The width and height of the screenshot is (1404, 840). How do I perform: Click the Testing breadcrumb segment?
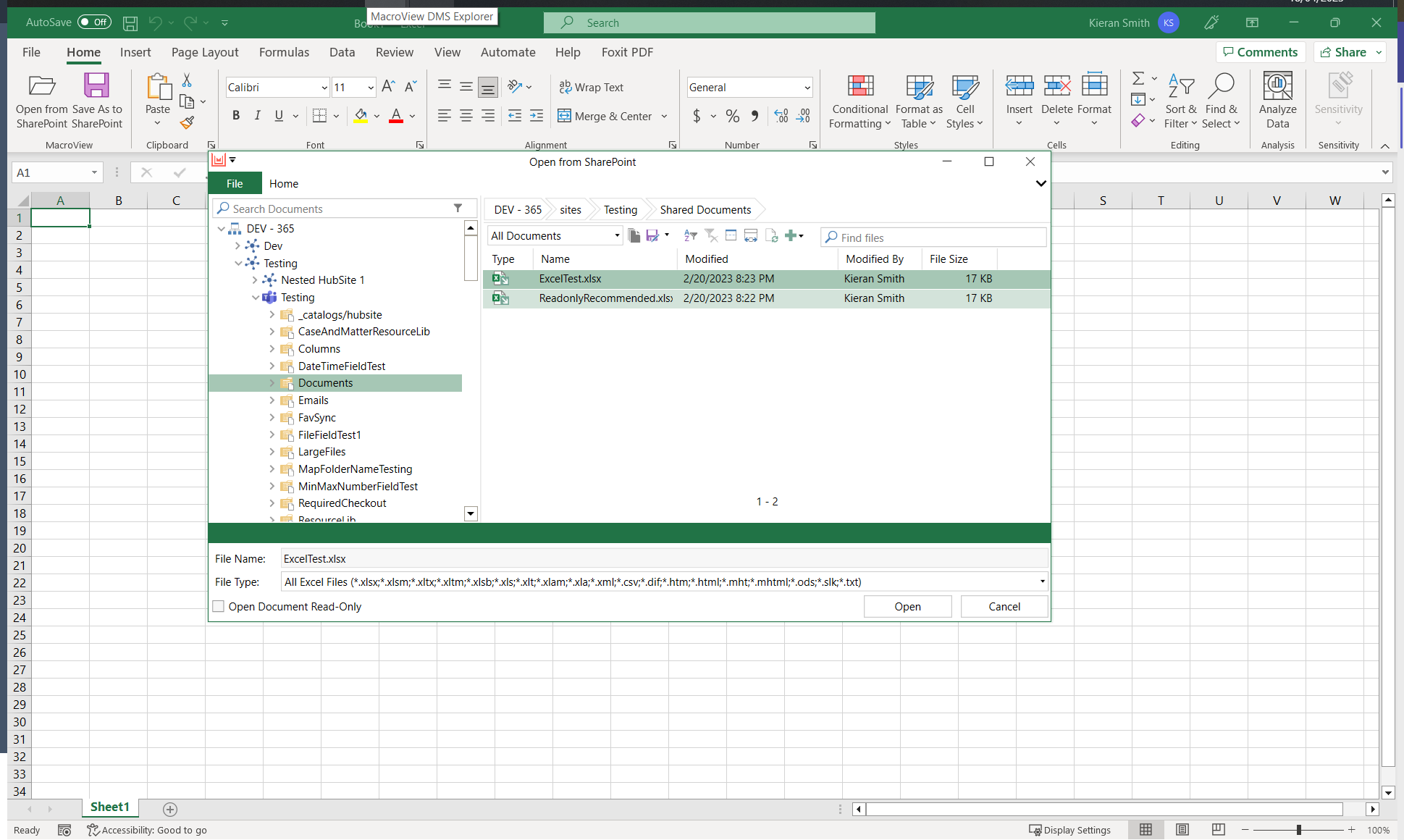[621, 210]
